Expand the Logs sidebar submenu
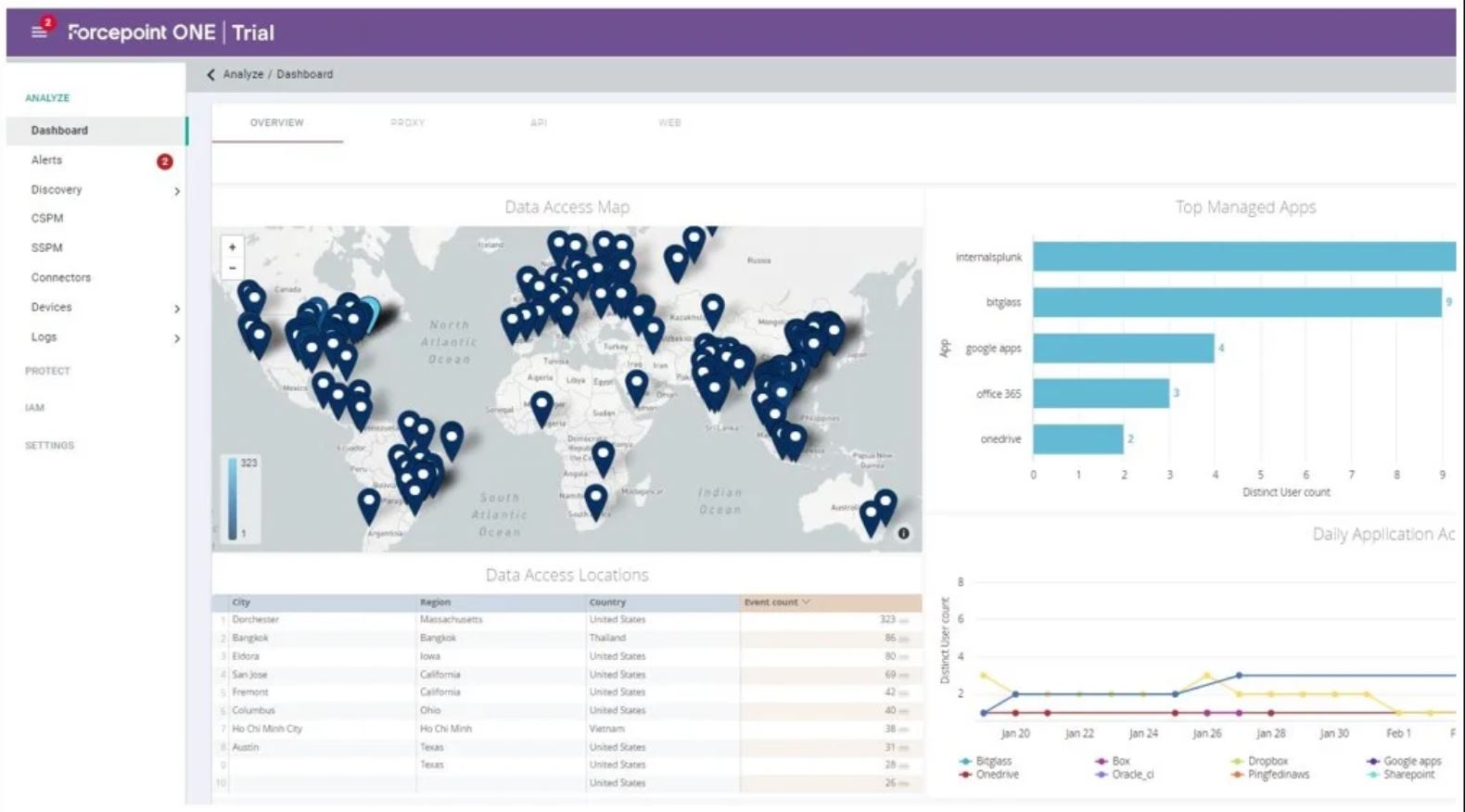 tap(177, 338)
